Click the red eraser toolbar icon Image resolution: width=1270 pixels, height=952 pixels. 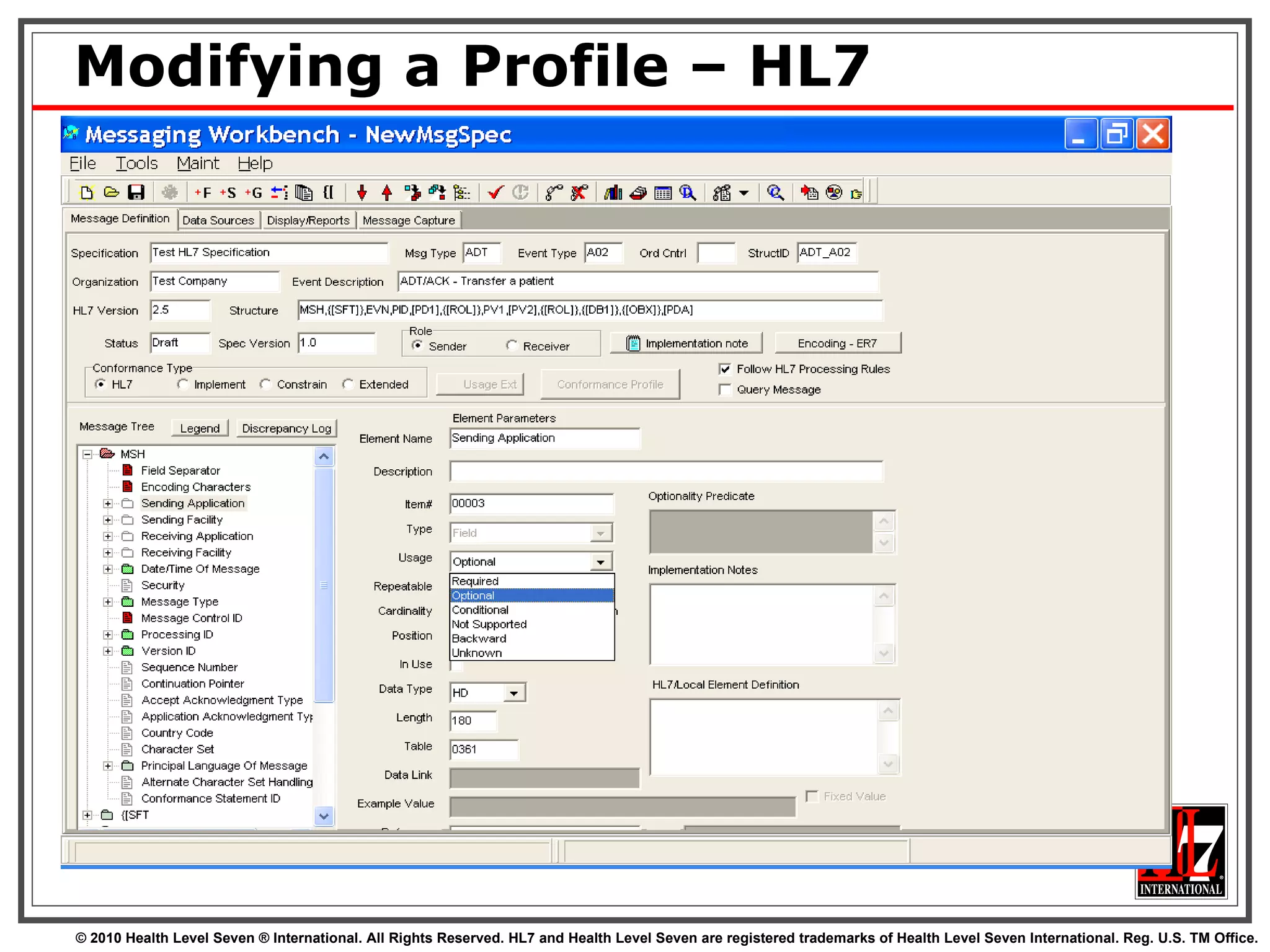coord(638,193)
